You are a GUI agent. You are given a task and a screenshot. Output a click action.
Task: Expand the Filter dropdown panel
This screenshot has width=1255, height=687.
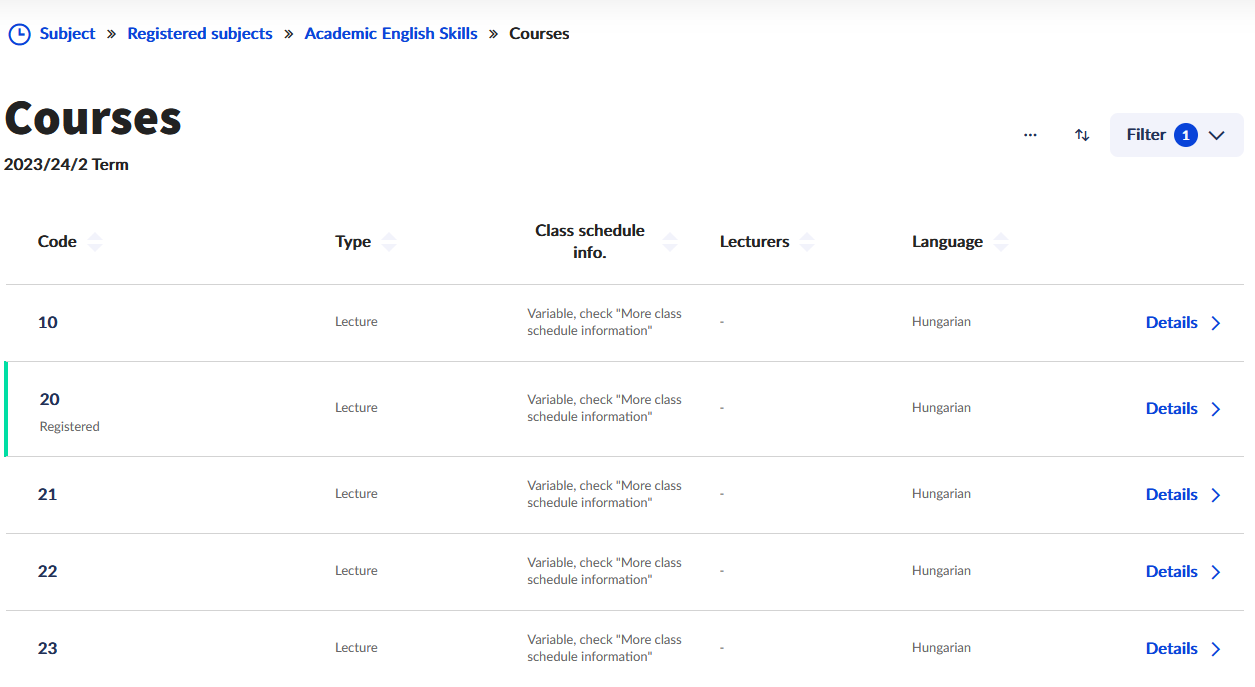tap(1217, 135)
